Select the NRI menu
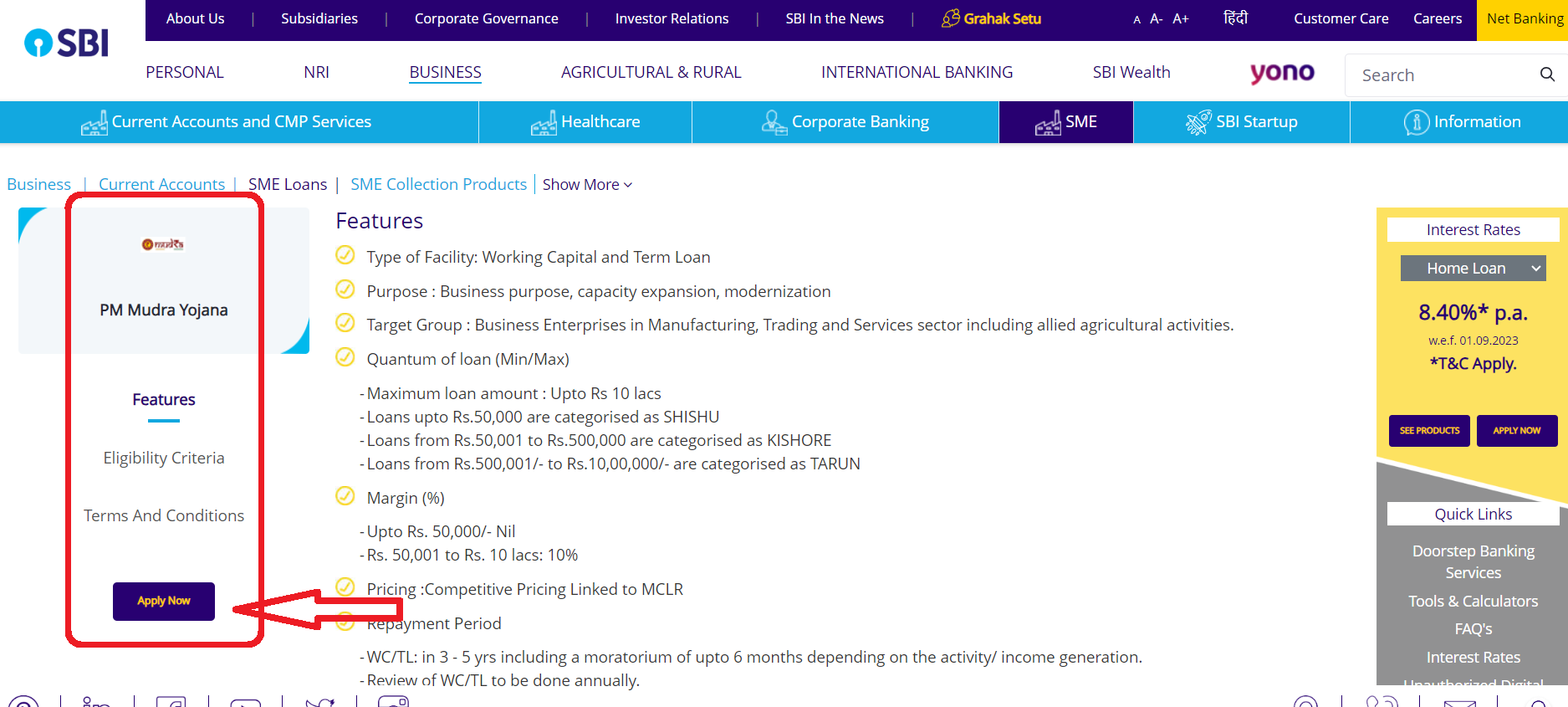The image size is (1568, 707). point(316,72)
